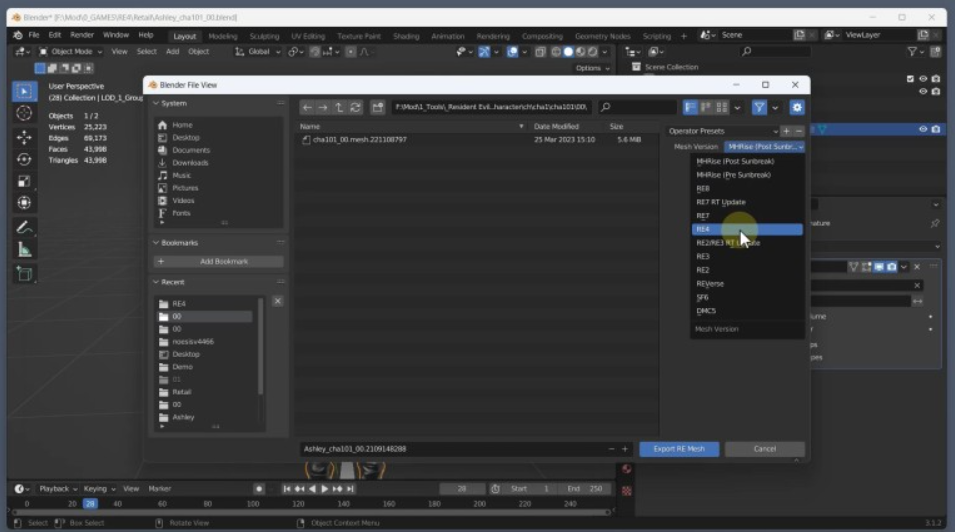Select the Measure tool in left toolbar
The image size is (955, 532).
(24, 249)
